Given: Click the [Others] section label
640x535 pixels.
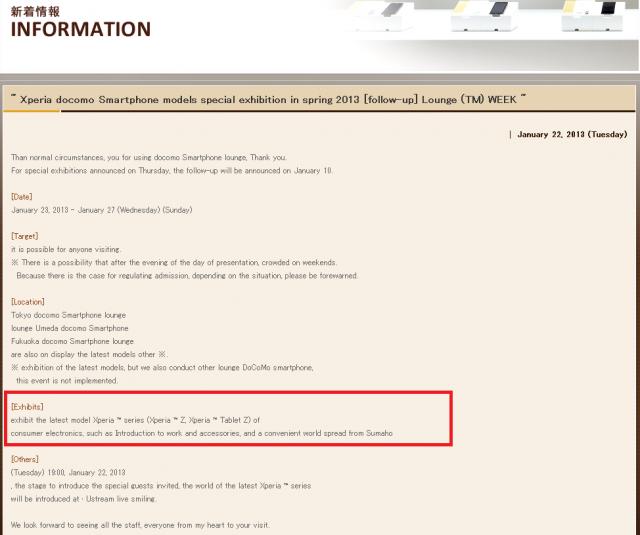Looking at the screenshot, I should pyautogui.click(x=25, y=459).
